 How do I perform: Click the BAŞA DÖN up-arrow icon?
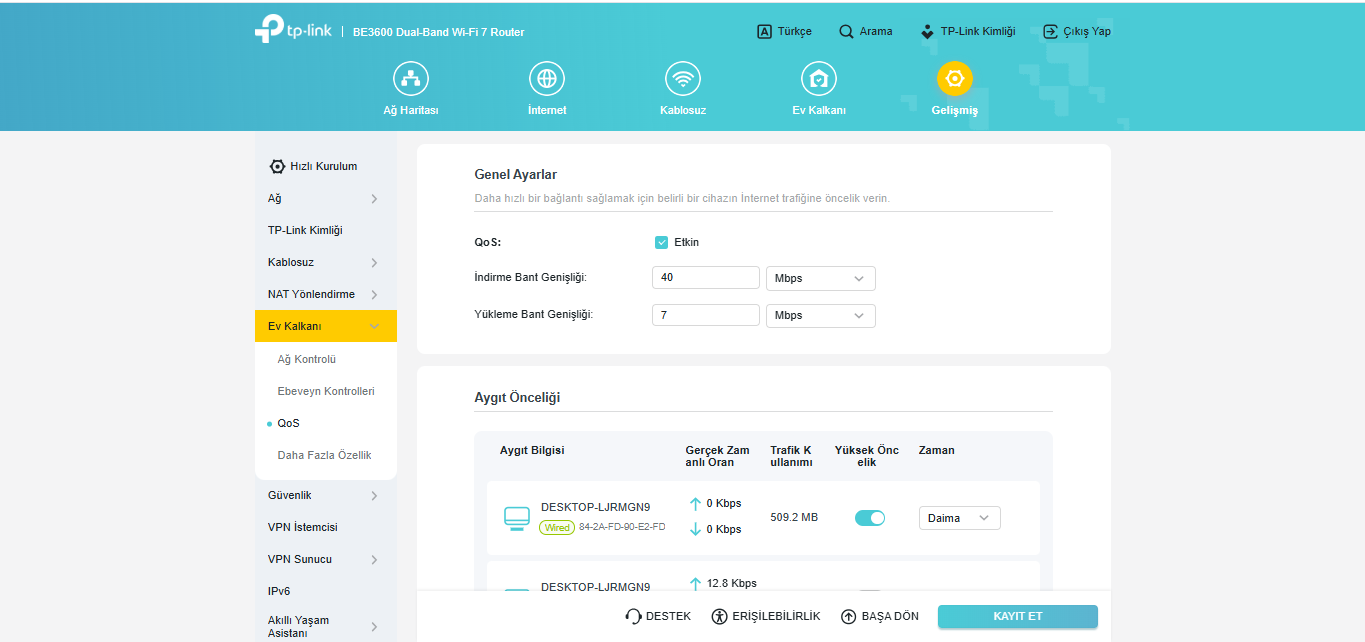tap(849, 616)
